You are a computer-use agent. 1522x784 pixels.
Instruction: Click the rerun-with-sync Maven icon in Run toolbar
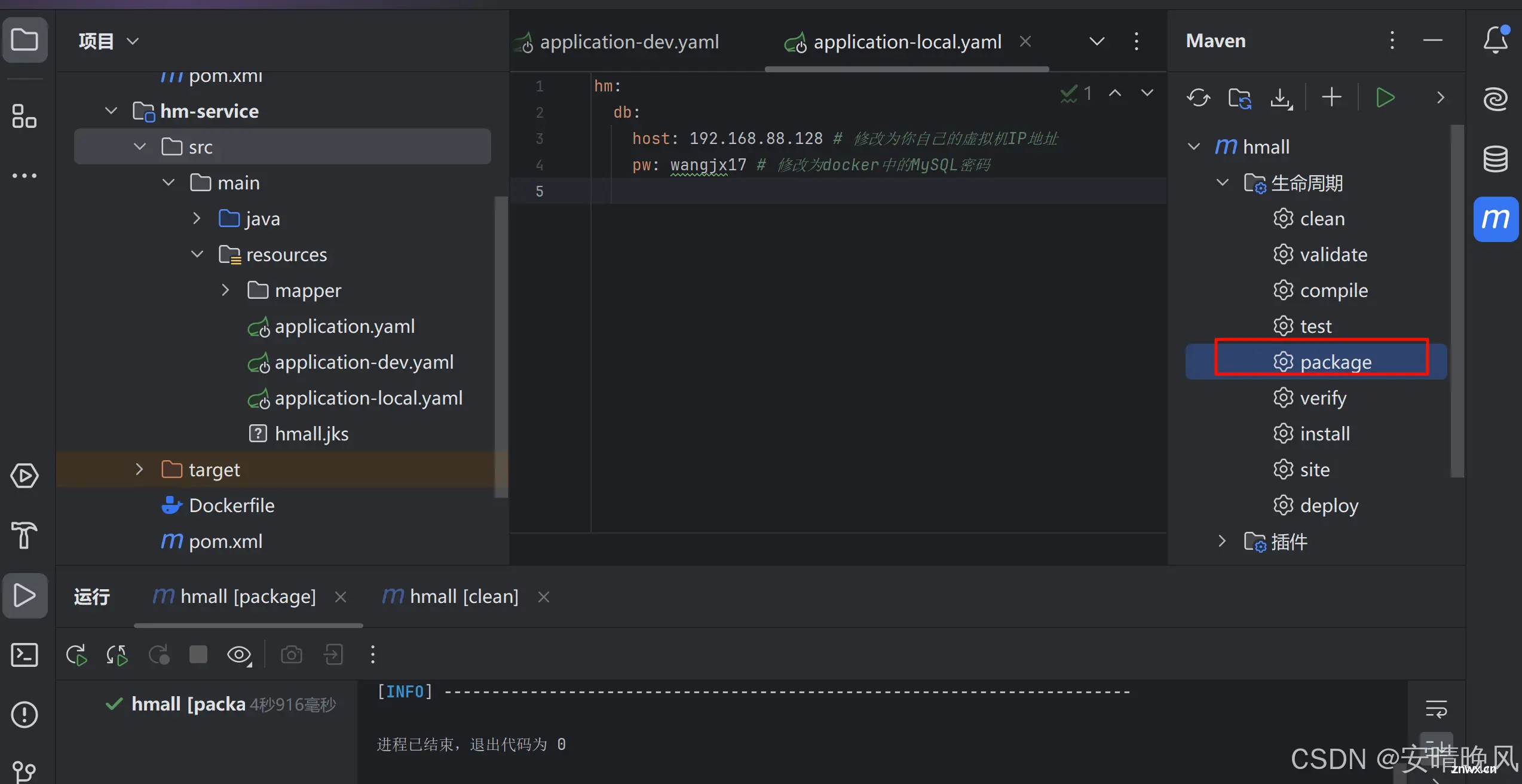click(117, 655)
